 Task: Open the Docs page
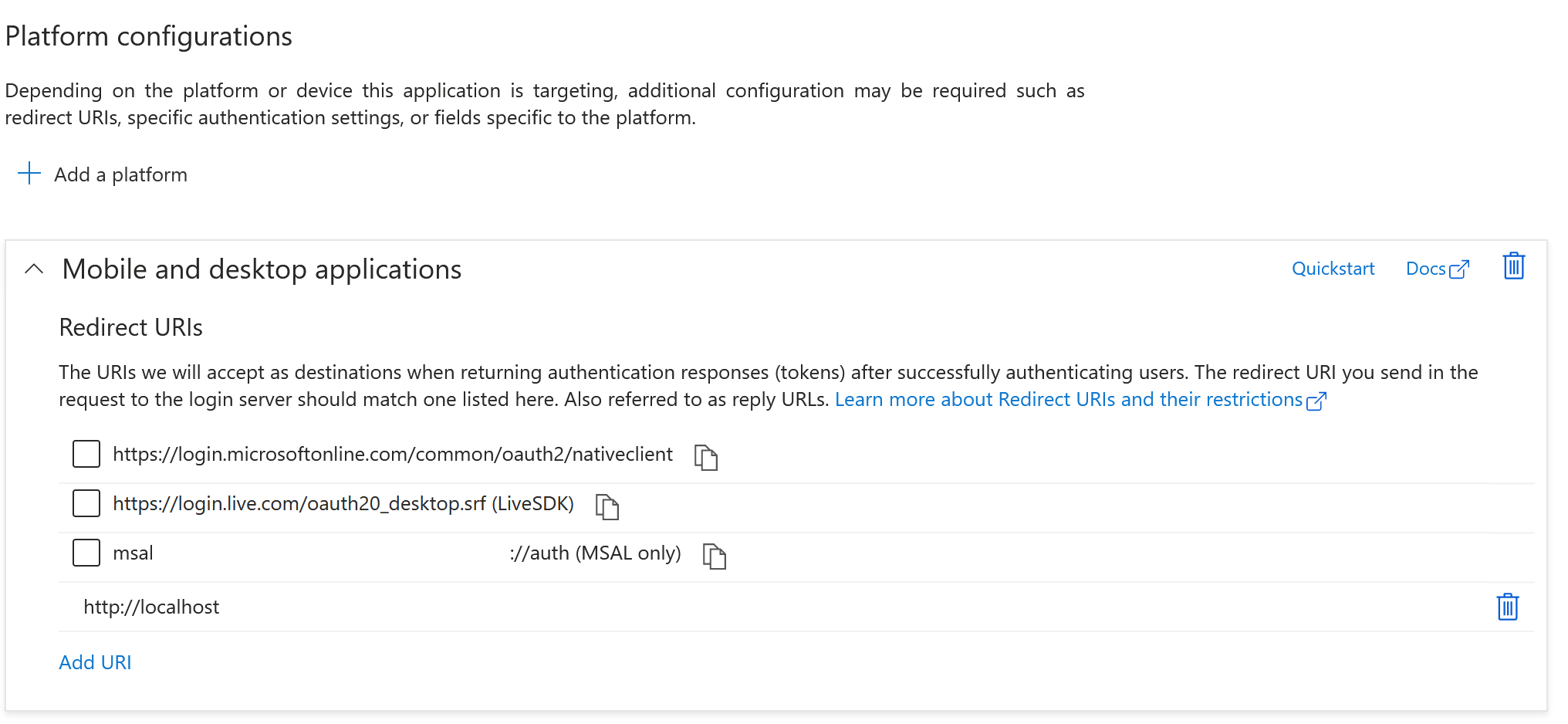(1427, 268)
